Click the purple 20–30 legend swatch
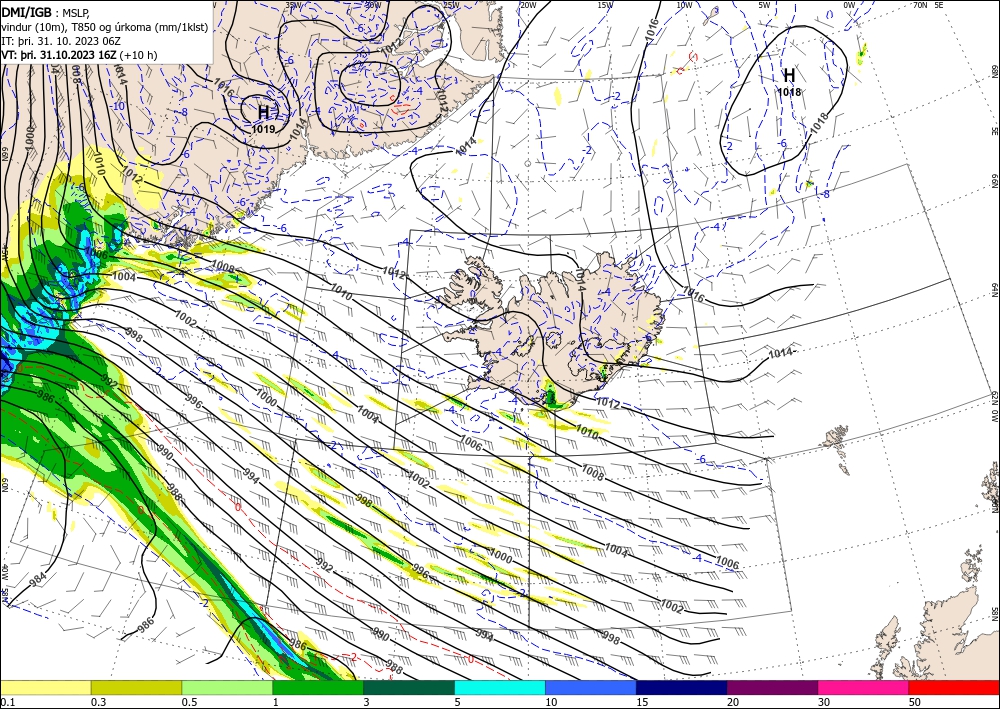The width and height of the screenshot is (1000, 709). 772,687
